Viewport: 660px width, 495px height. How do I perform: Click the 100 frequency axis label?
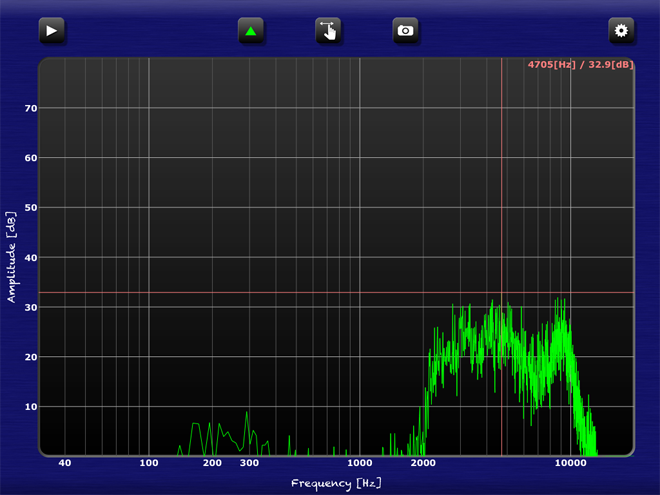pos(149,463)
